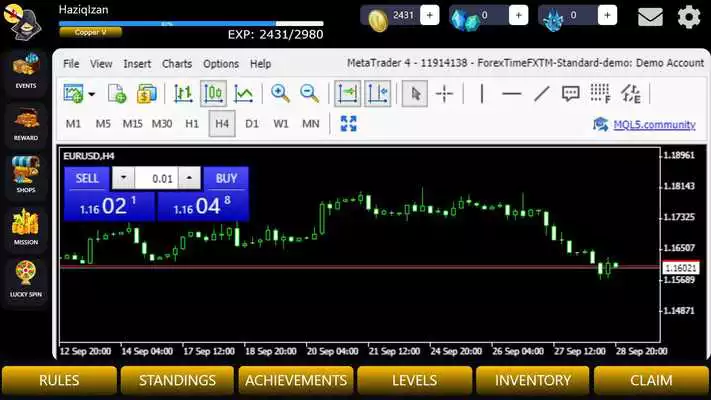Expand the new chart dropdown arrow
Viewport: 711px width, 400px height.
tap(92, 94)
